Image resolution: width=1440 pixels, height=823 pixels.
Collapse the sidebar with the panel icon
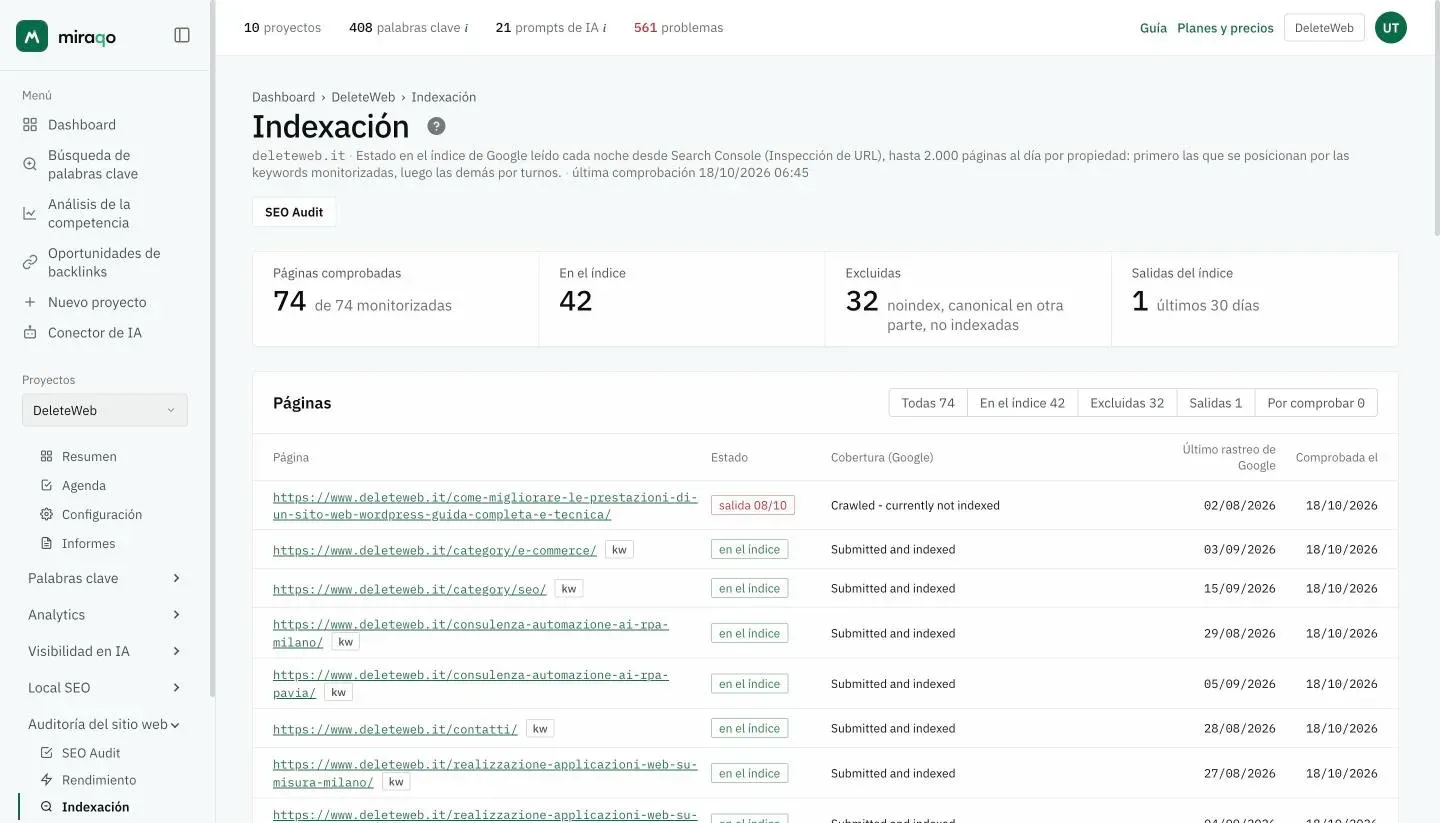[x=182, y=35]
